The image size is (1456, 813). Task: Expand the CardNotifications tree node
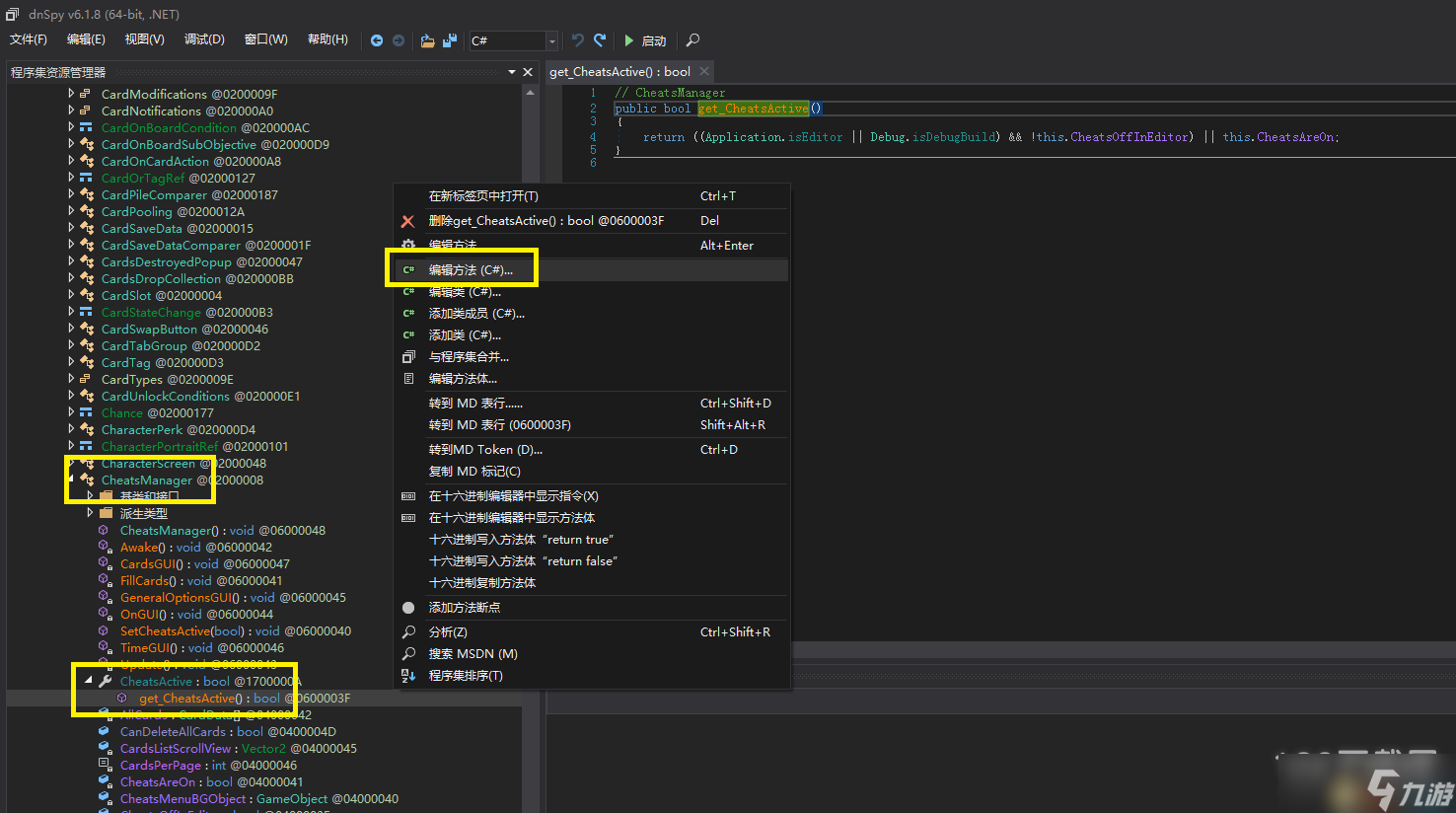coord(71,111)
